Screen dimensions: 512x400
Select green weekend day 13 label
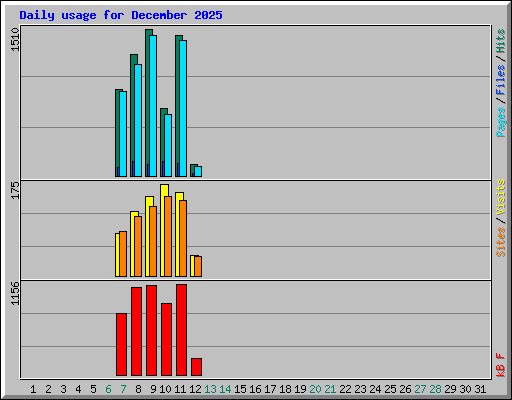coord(210,389)
